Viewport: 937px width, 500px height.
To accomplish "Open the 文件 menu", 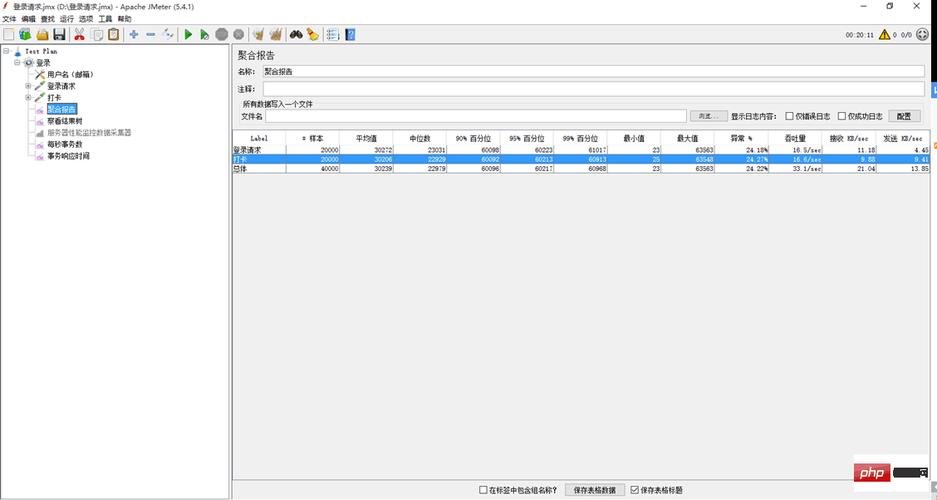I will (10, 19).
